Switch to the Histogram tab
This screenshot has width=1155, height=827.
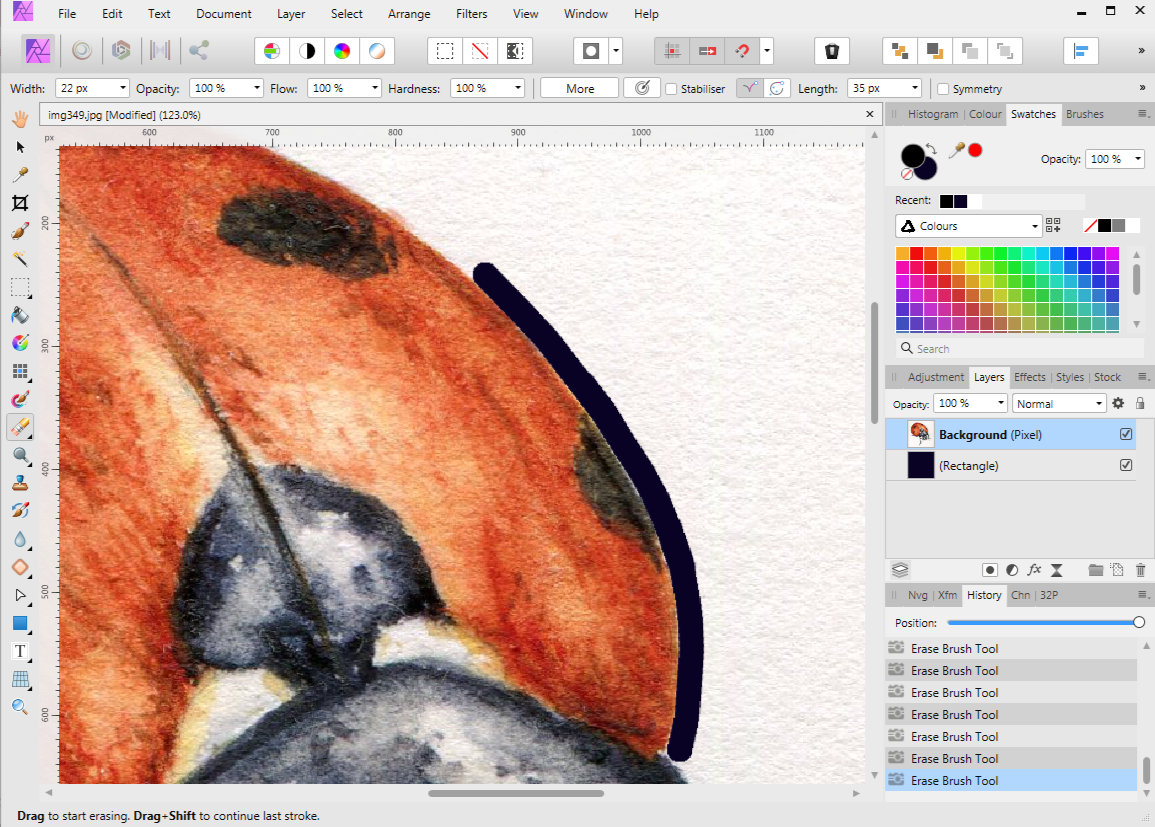click(x=933, y=114)
